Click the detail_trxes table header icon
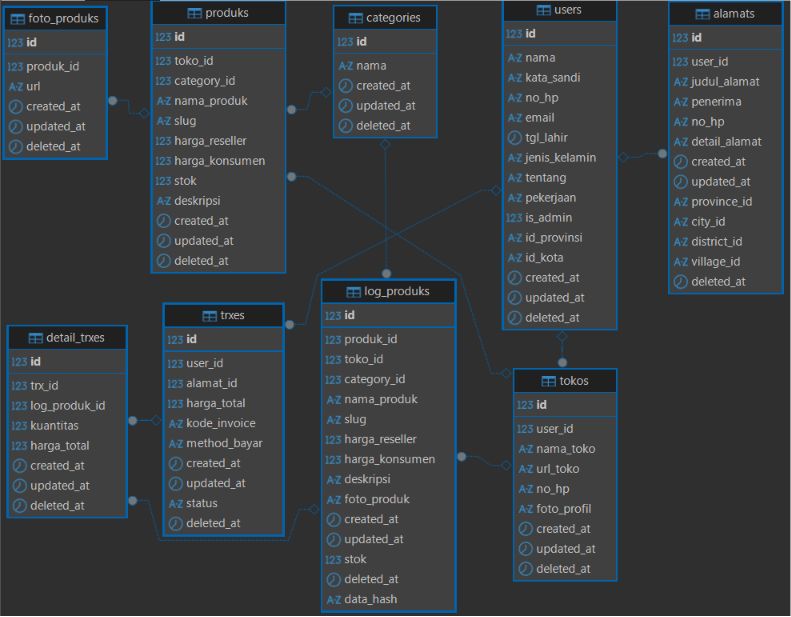The width and height of the screenshot is (791, 617). (35, 338)
